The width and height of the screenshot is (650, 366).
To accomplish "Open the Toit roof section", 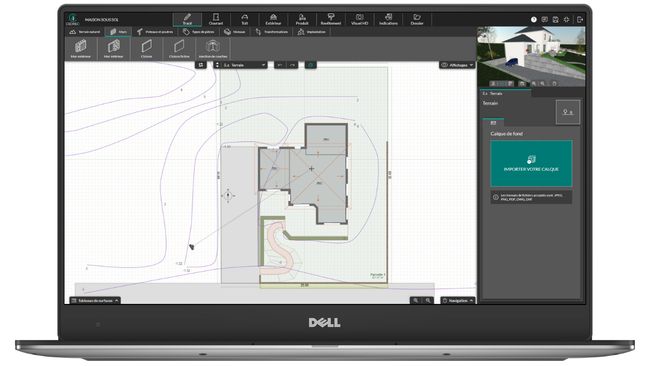I will click(245, 19).
